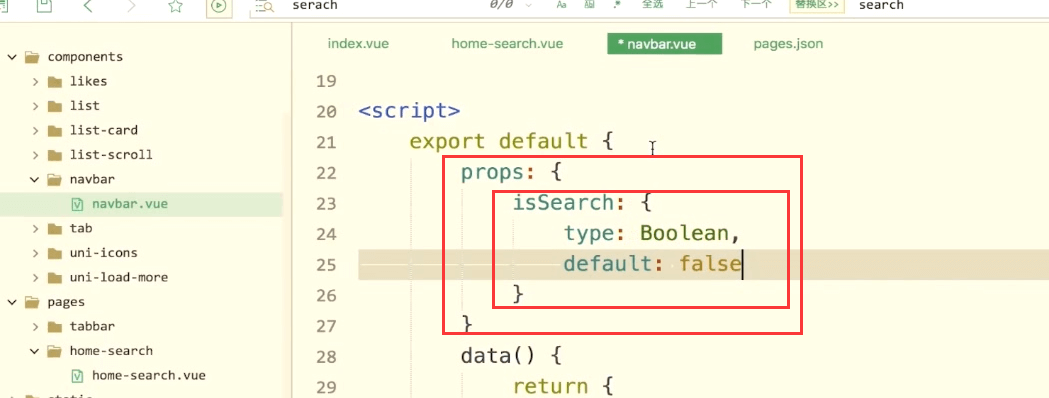Image resolution: width=1049 pixels, height=398 pixels.
Task: Collapse the home-search folder chevron
Action: pos(35,351)
